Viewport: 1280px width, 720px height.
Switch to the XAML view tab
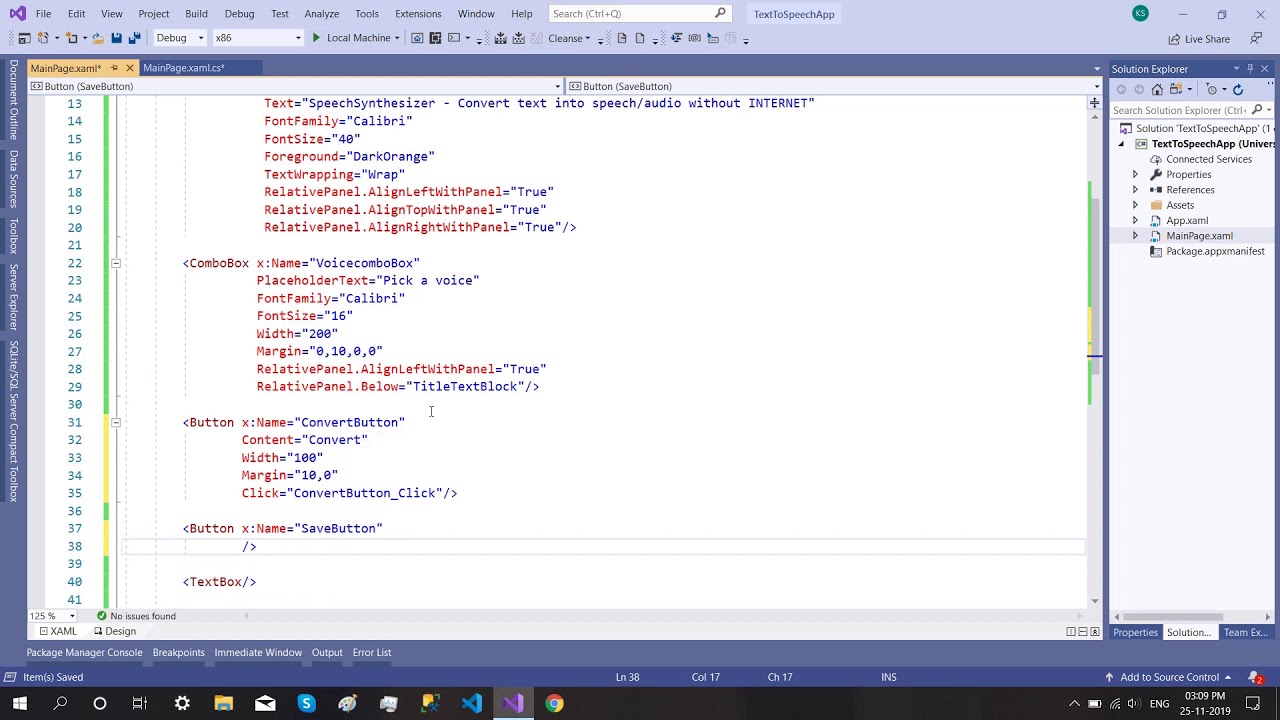(x=57, y=632)
